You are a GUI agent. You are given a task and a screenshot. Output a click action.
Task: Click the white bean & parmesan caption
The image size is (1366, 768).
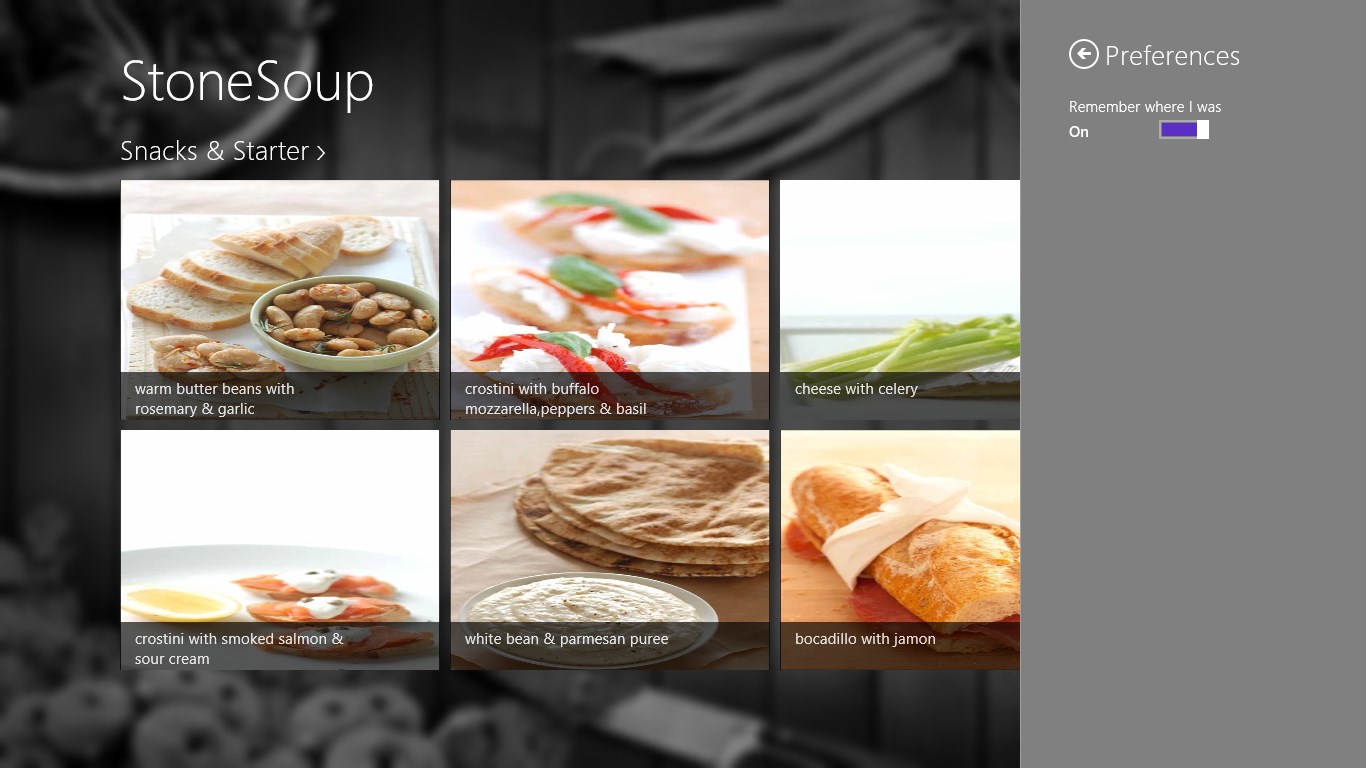pos(566,639)
